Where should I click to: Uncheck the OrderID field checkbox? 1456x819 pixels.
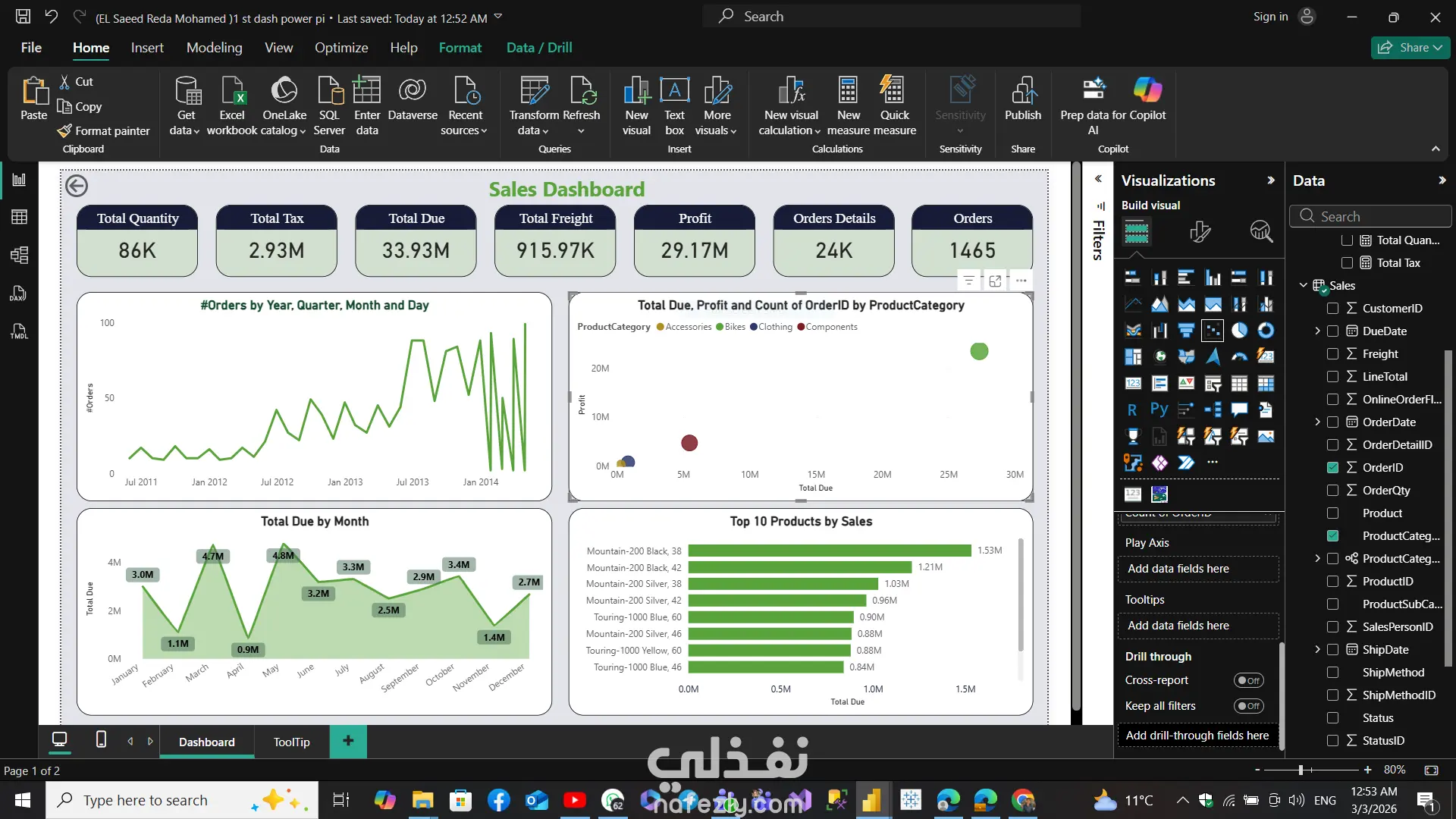click(1332, 468)
